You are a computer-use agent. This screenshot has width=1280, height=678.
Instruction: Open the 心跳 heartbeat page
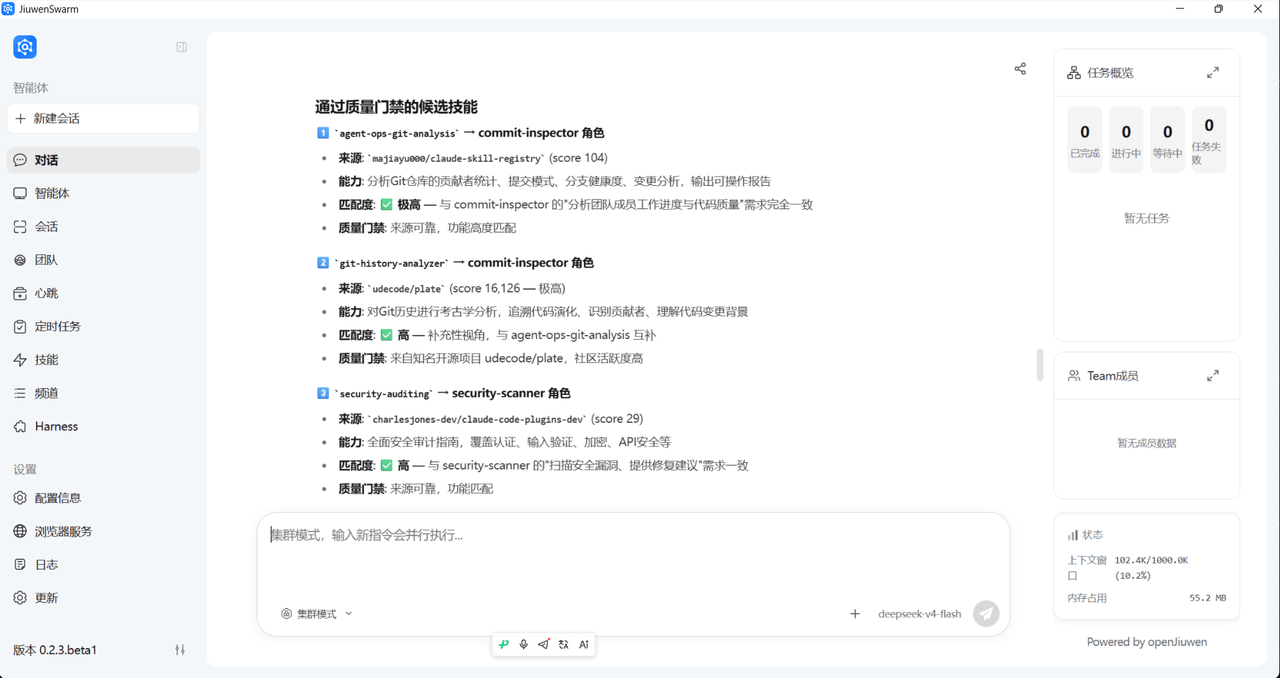103,293
